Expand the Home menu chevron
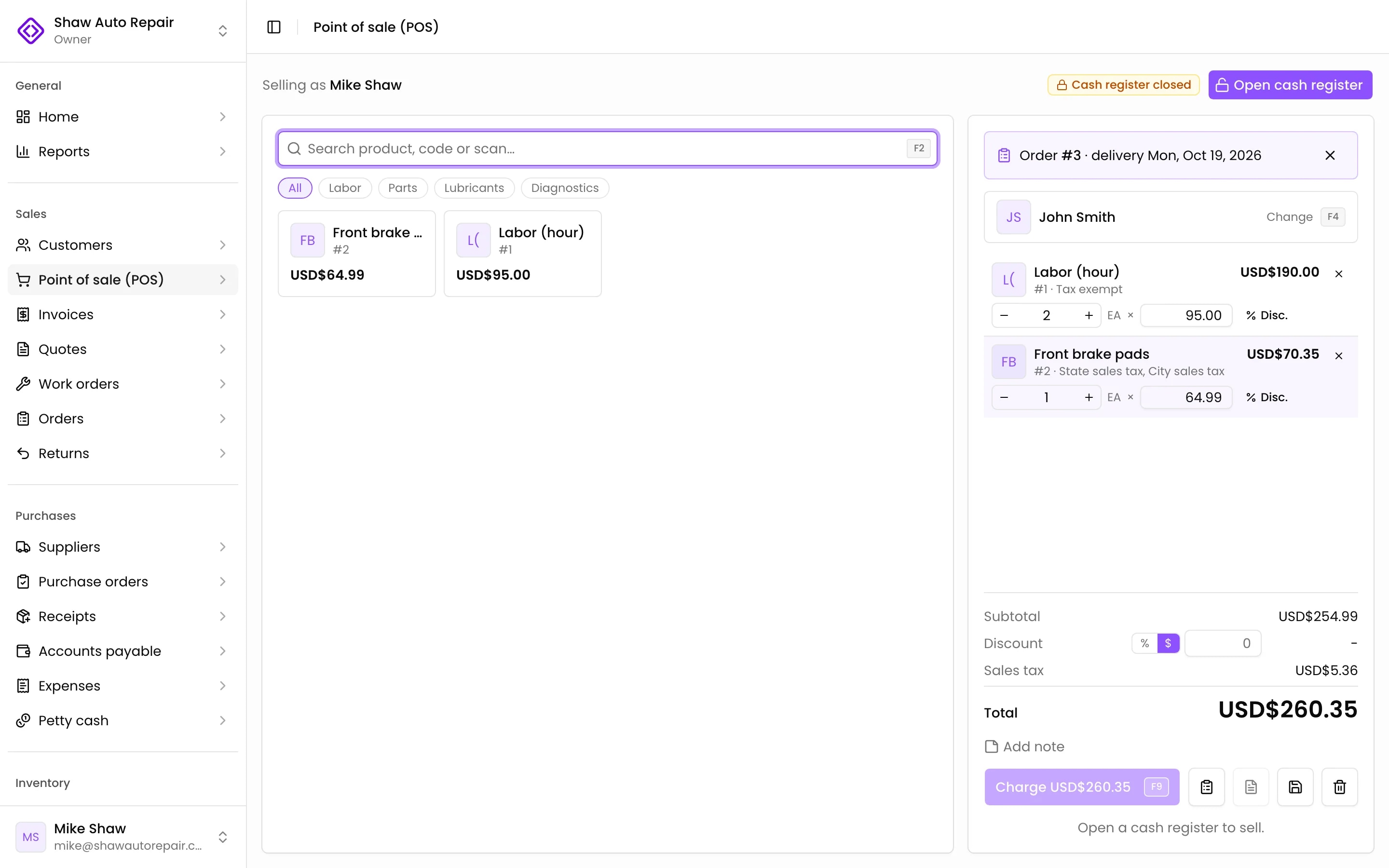Image resolution: width=1389 pixels, height=868 pixels. click(223, 117)
